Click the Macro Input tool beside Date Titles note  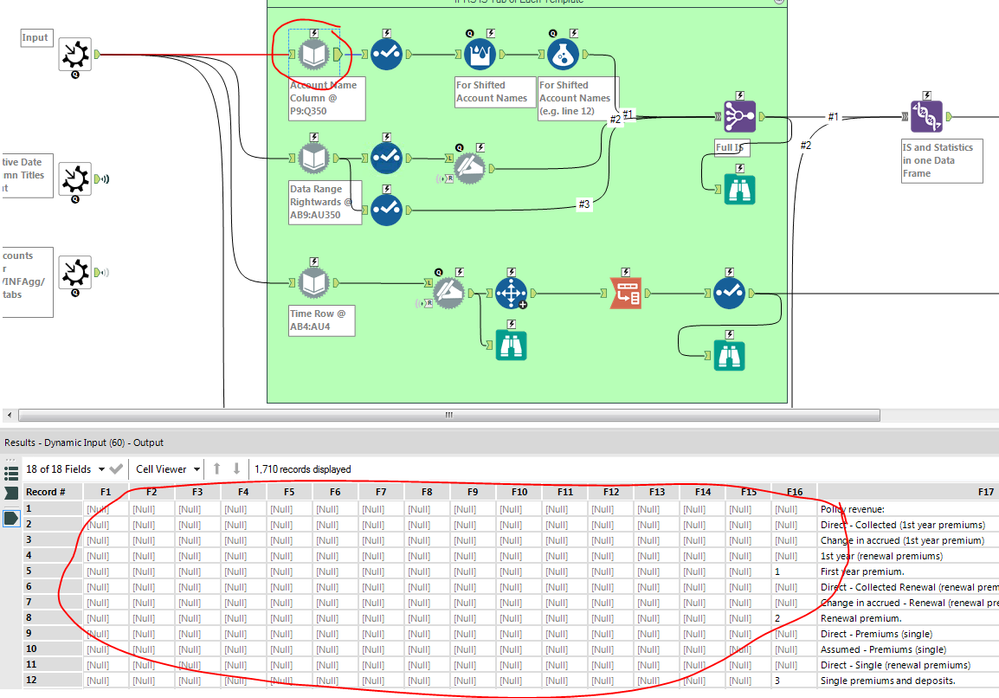(x=75, y=178)
